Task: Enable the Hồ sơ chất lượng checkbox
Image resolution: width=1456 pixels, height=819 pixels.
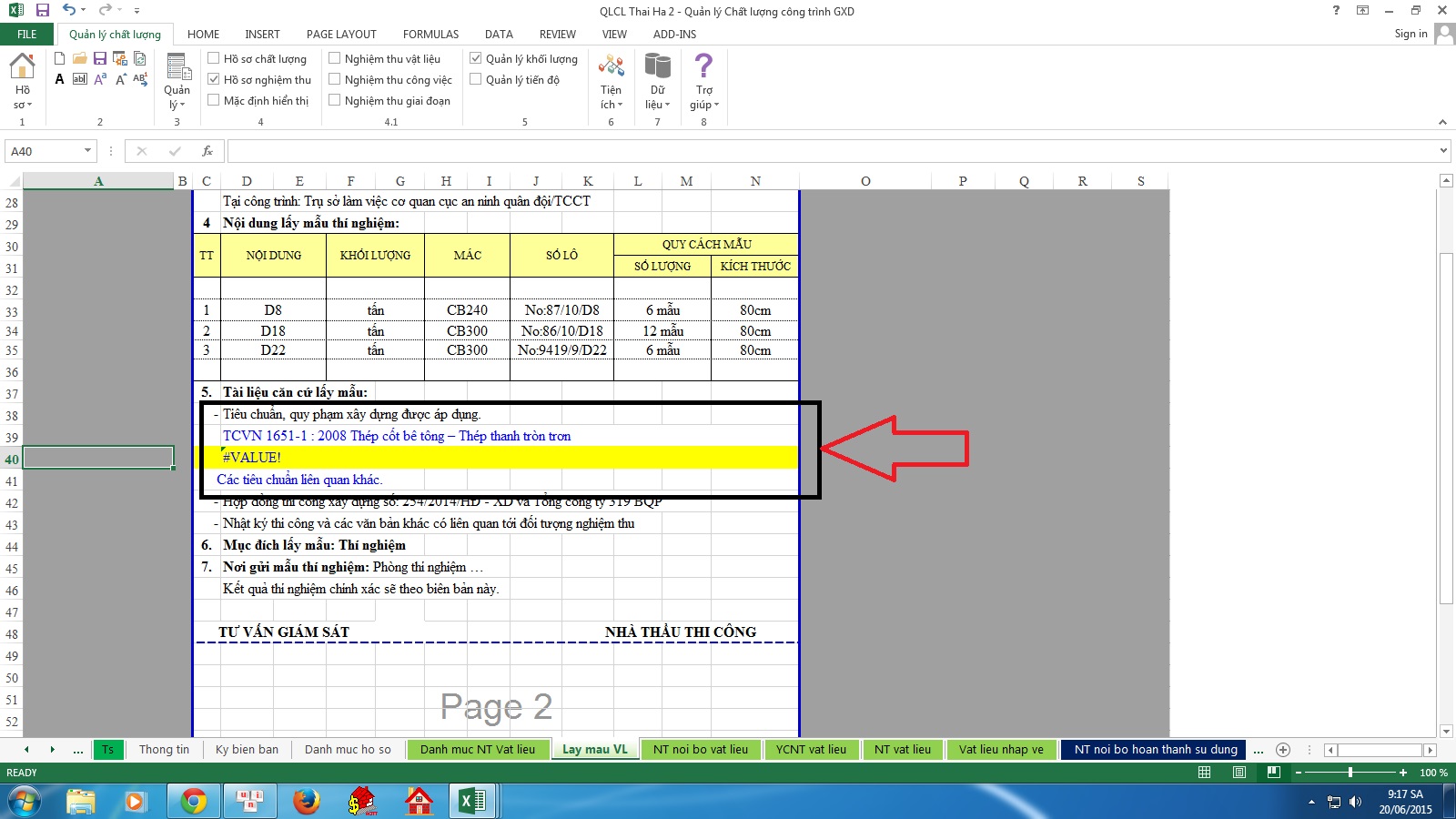Action: click(x=214, y=59)
